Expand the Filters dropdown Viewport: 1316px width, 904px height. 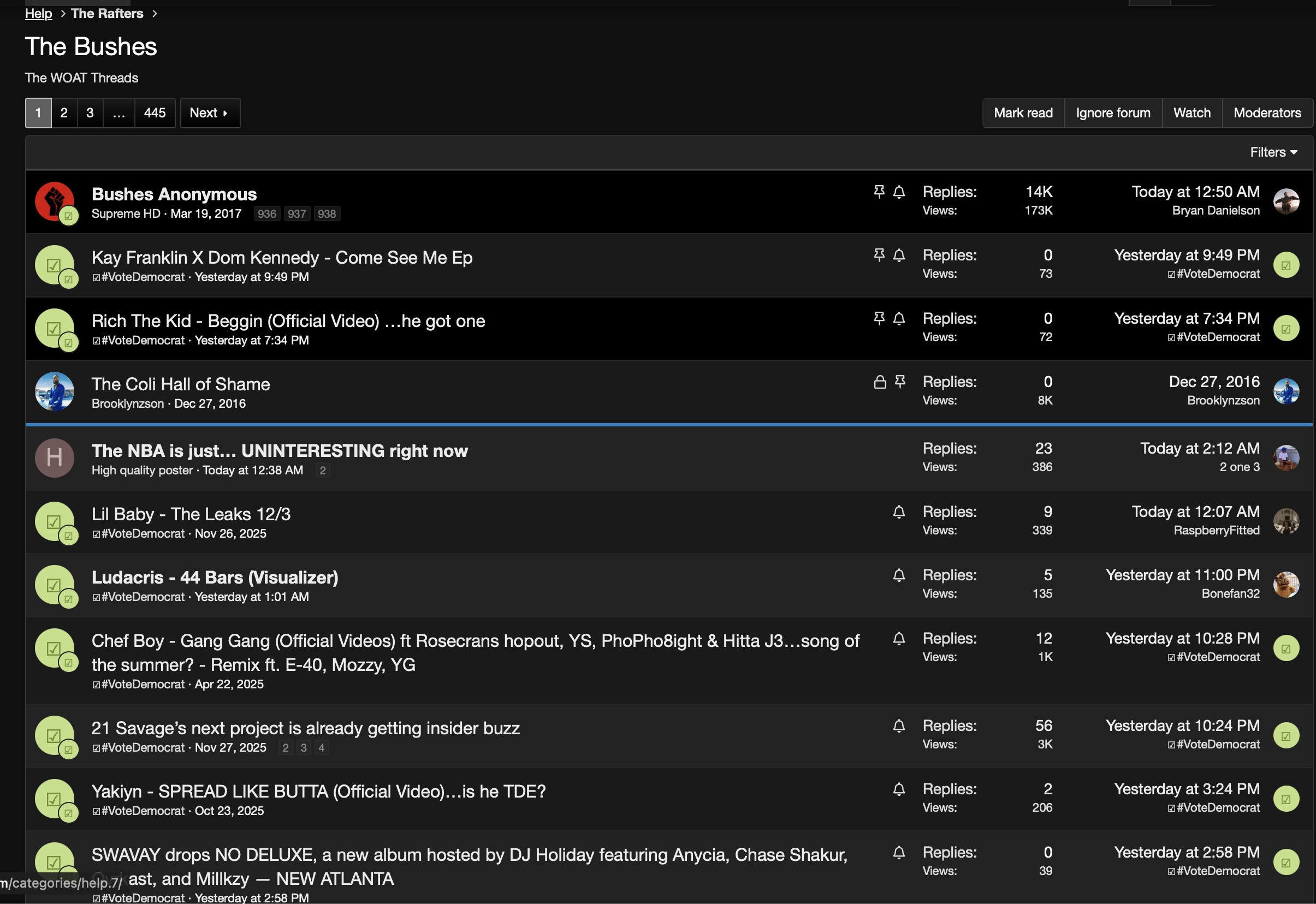tap(1273, 152)
